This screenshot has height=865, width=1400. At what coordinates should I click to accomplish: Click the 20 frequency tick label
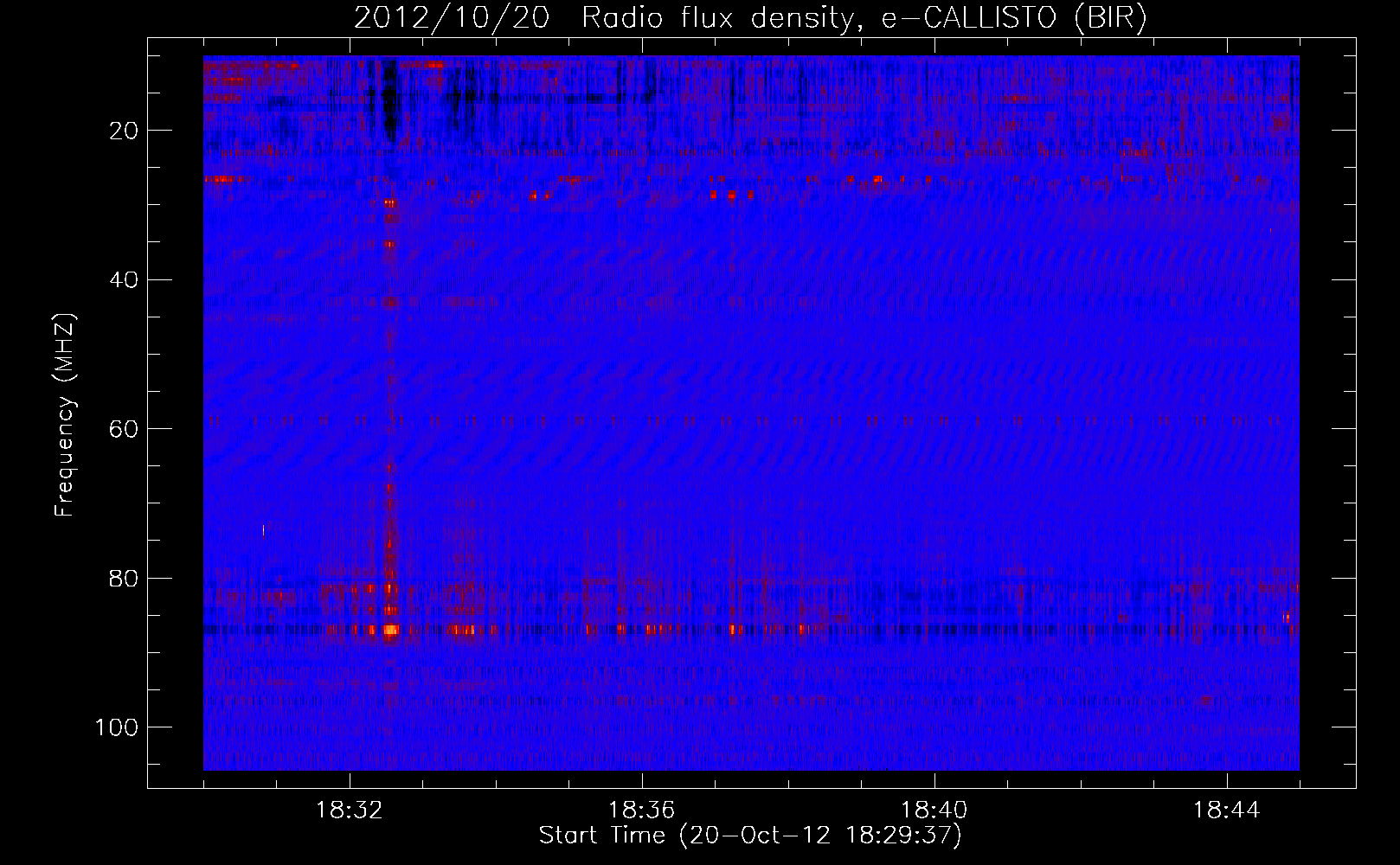pos(124,131)
